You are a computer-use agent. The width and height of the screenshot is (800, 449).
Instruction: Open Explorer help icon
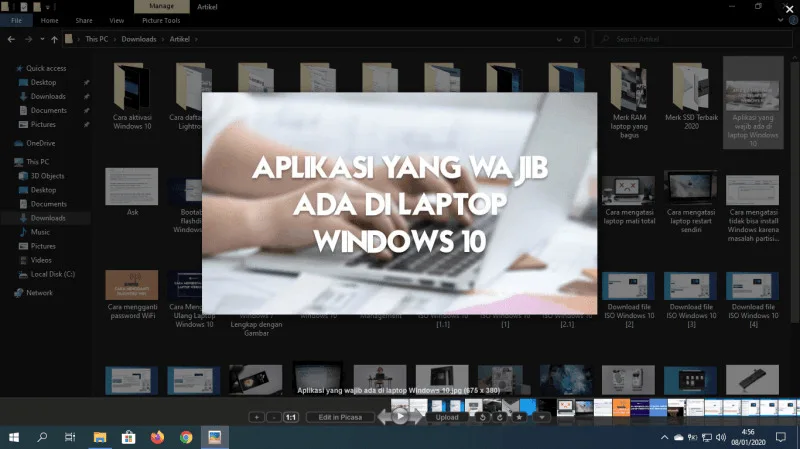793,20
